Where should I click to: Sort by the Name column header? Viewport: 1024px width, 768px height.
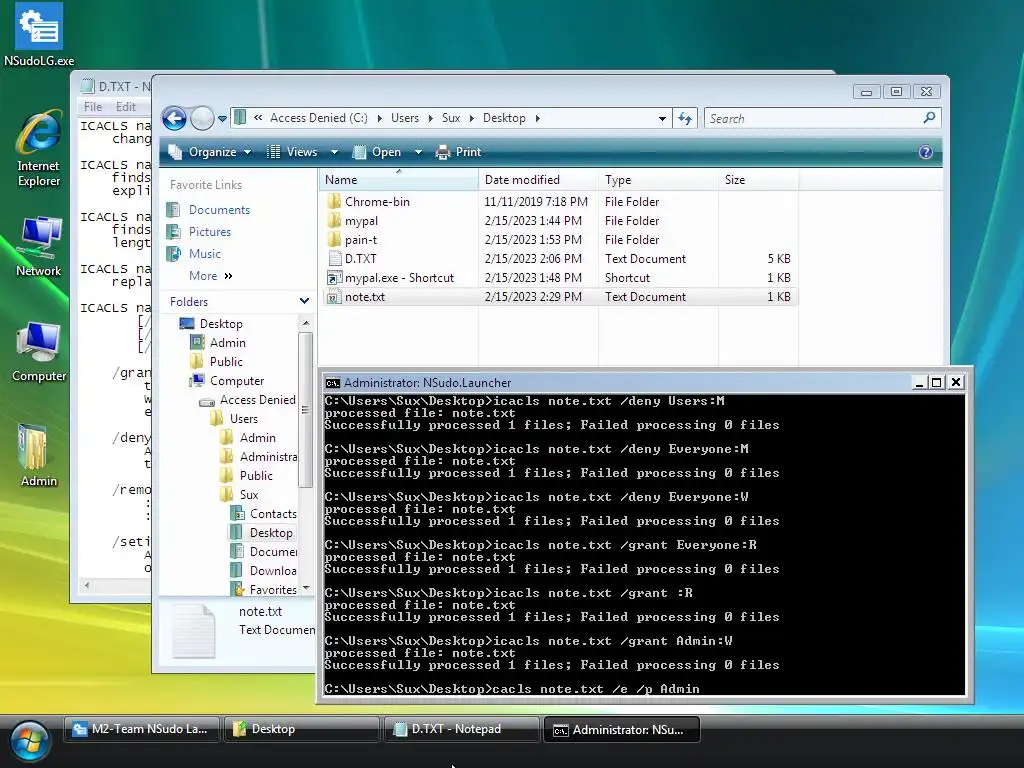point(399,180)
